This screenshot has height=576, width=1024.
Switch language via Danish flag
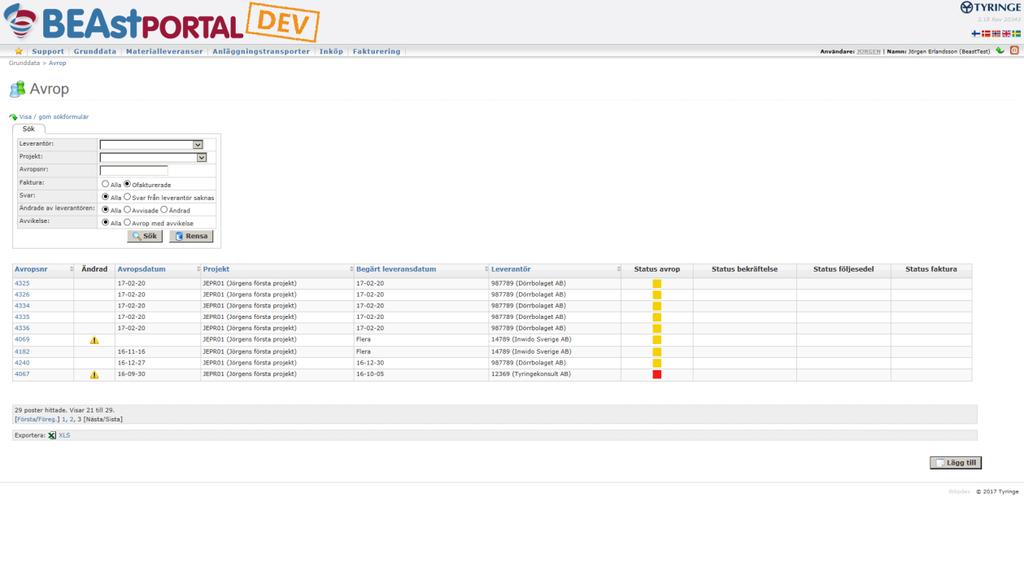point(986,33)
